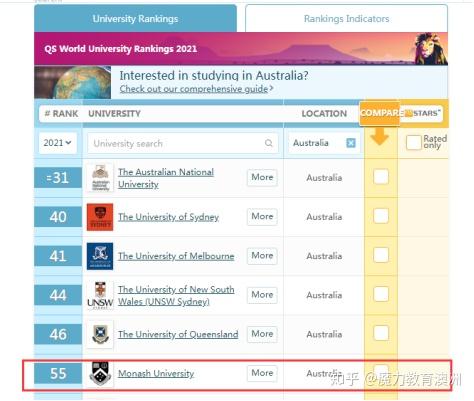Click the Monash University crest logo
The image size is (474, 401).
point(100,373)
